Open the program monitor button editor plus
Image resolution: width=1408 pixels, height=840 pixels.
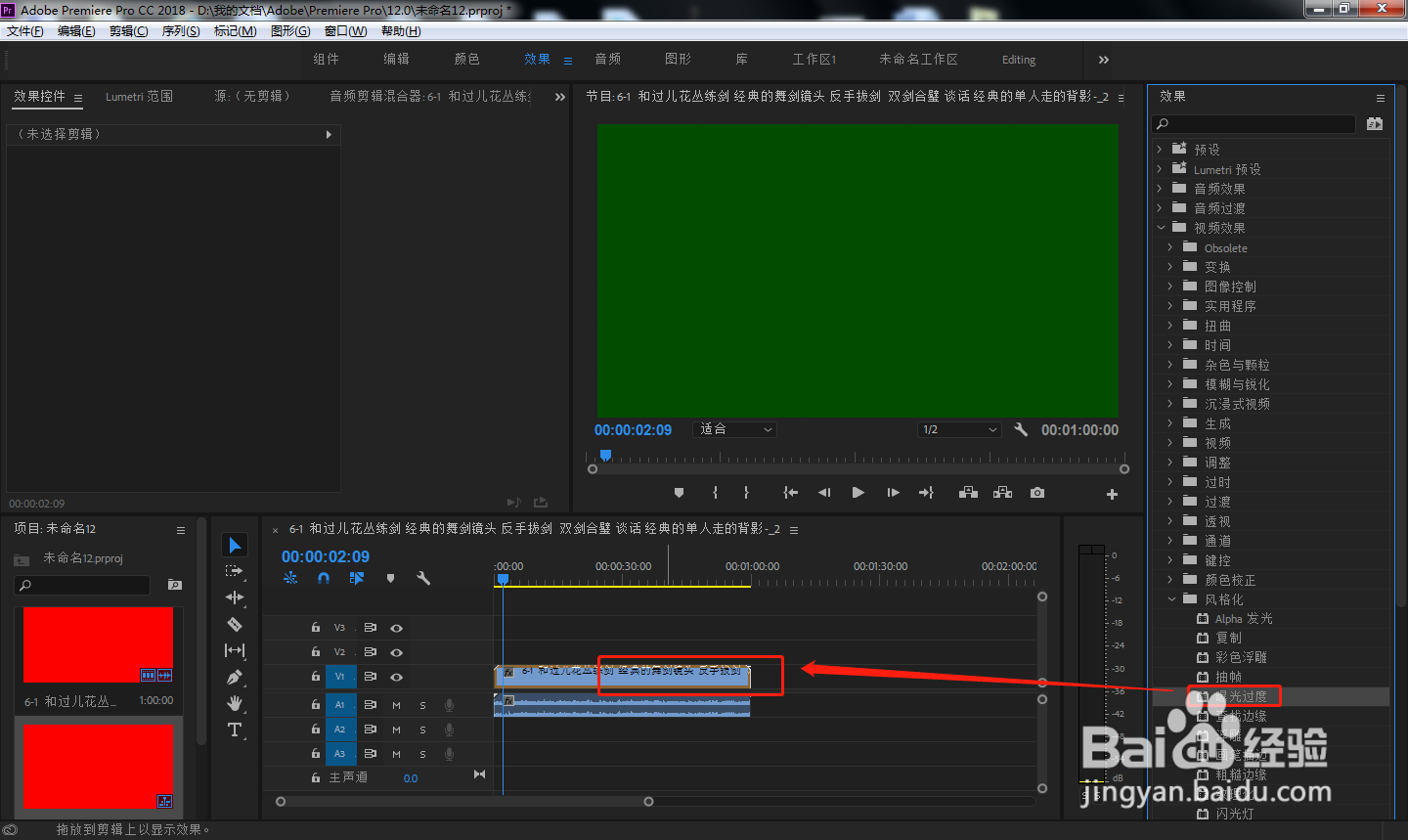(x=1112, y=494)
